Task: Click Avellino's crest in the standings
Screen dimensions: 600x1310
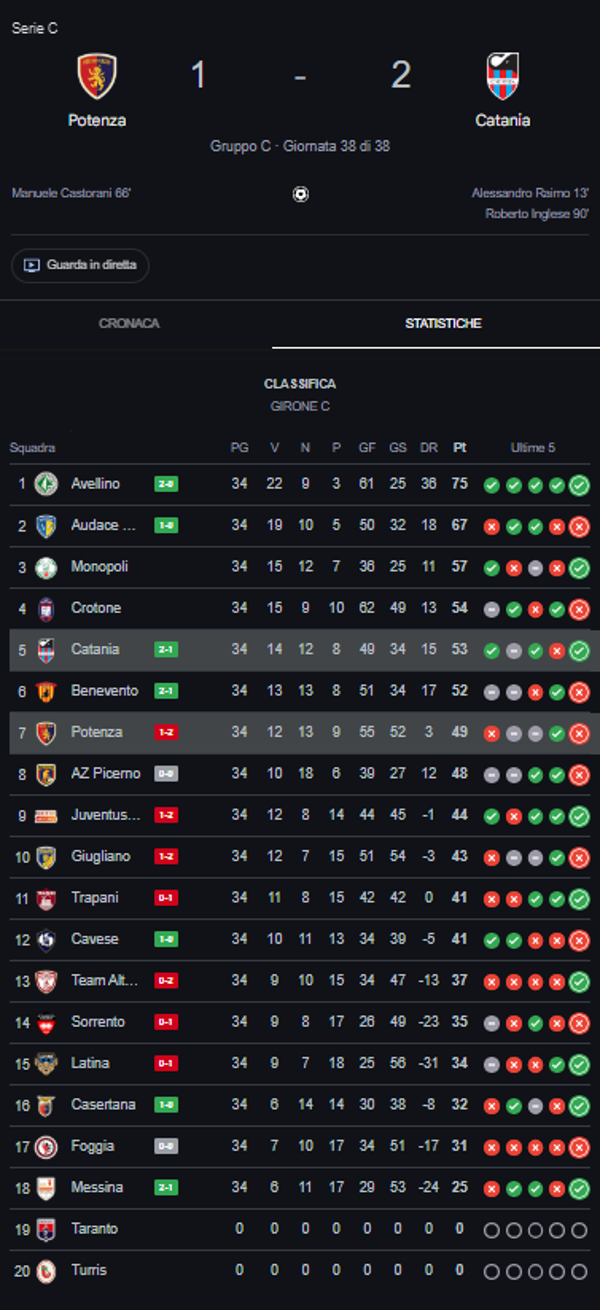Action: coord(46,484)
